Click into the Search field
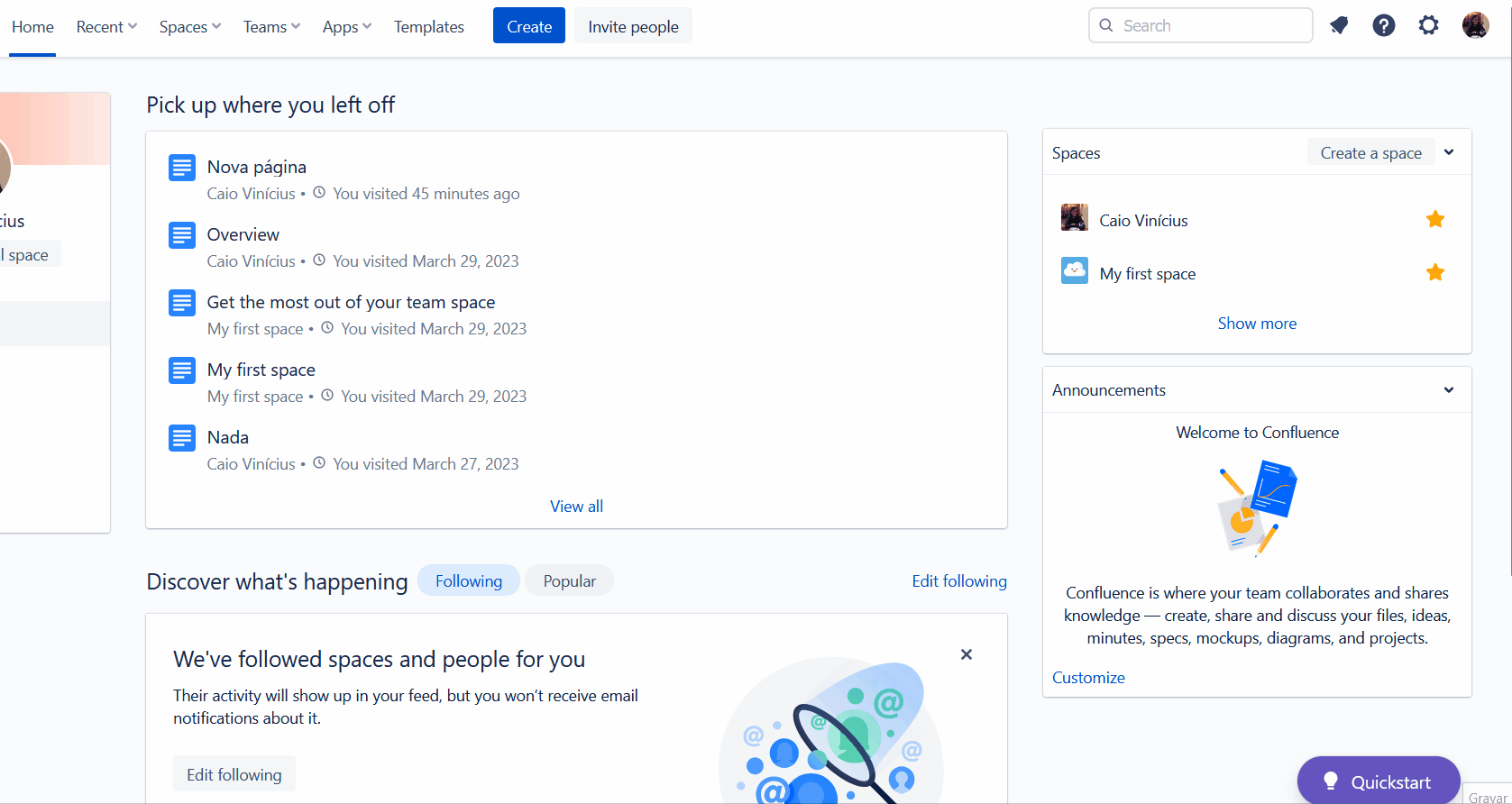This screenshot has width=1512, height=804. click(1201, 25)
